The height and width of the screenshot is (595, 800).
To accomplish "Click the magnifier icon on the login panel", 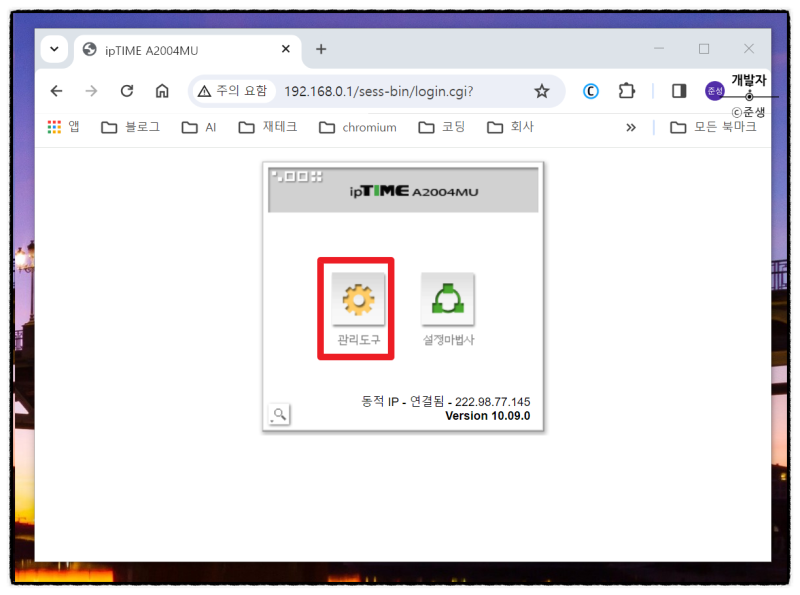I will (279, 414).
